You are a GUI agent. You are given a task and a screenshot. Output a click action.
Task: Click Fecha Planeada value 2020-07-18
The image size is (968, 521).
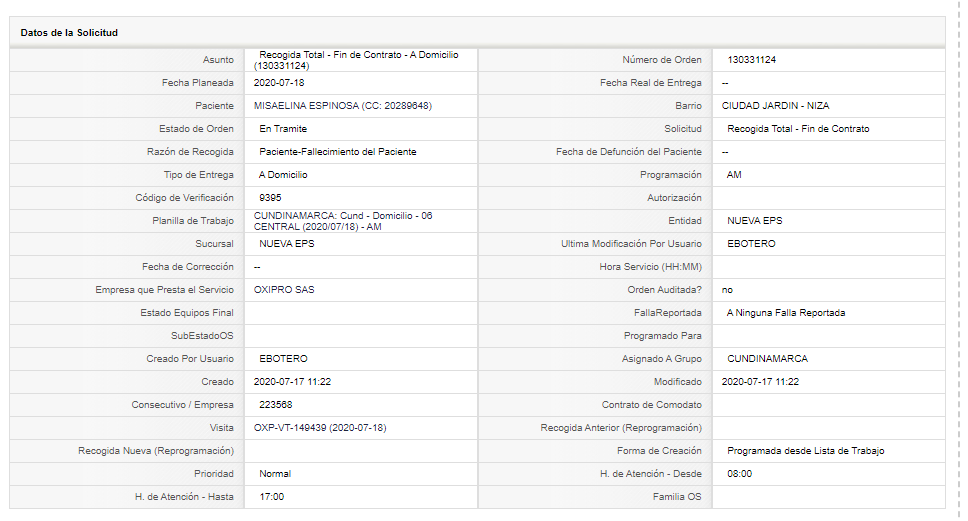pyautogui.click(x=279, y=83)
